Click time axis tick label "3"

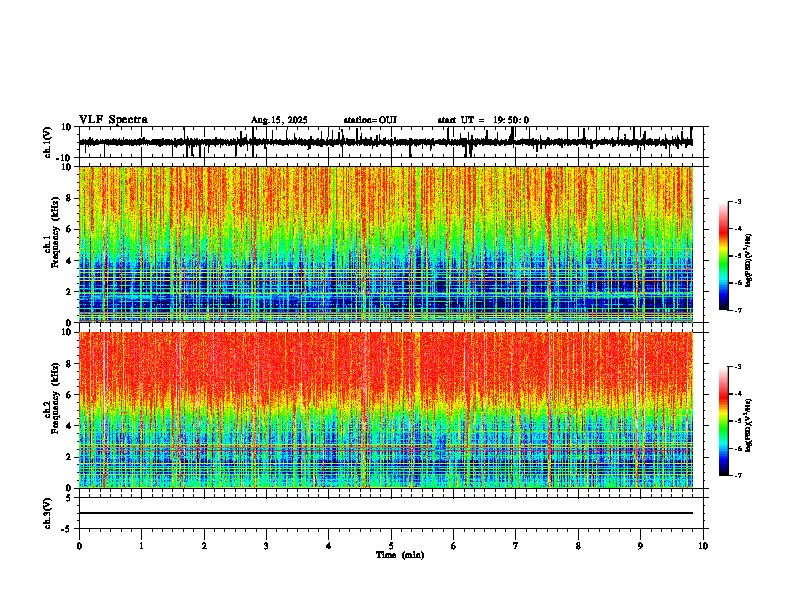pyautogui.click(x=266, y=546)
